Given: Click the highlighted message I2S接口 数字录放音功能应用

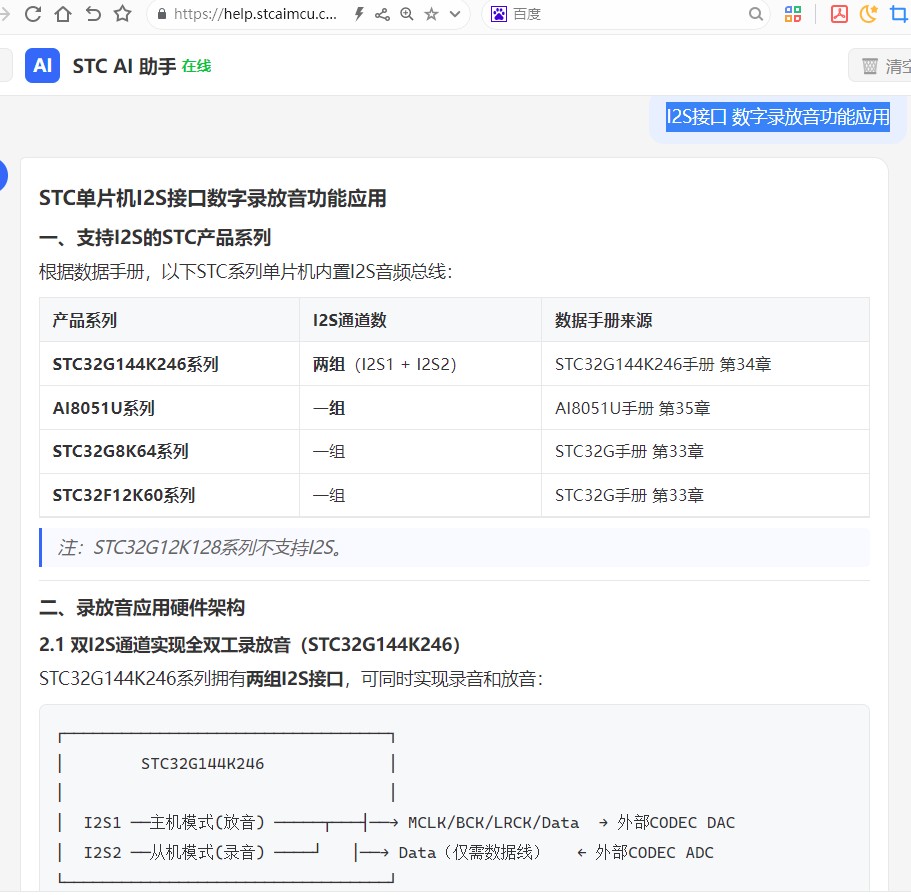Looking at the screenshot, I should coord(777,117).
